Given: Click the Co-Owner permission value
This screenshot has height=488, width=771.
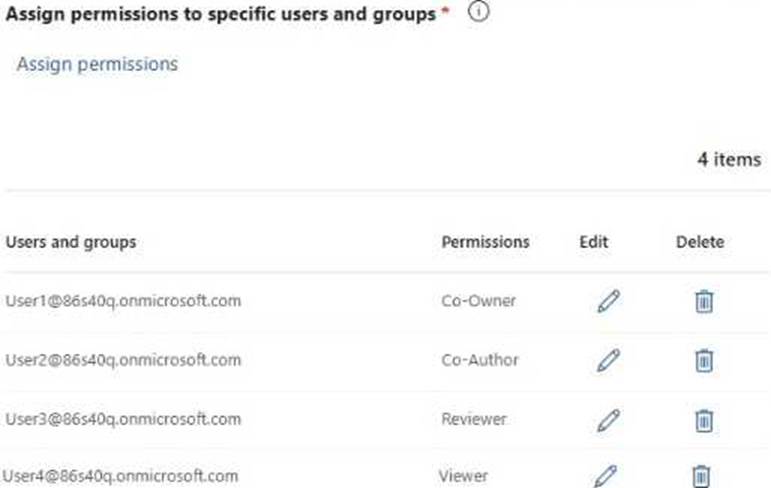Looking at the screenshot, I should [x=478, y=300].
